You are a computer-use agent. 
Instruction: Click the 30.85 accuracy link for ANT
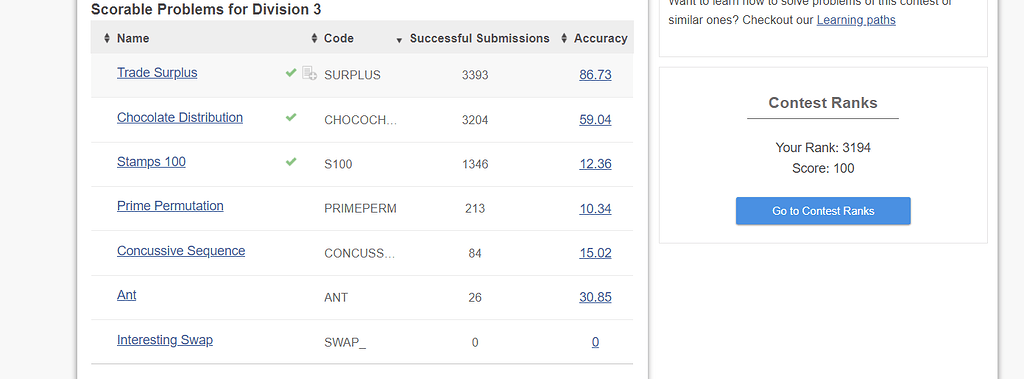pyautogui.click(x=595, y=297)
